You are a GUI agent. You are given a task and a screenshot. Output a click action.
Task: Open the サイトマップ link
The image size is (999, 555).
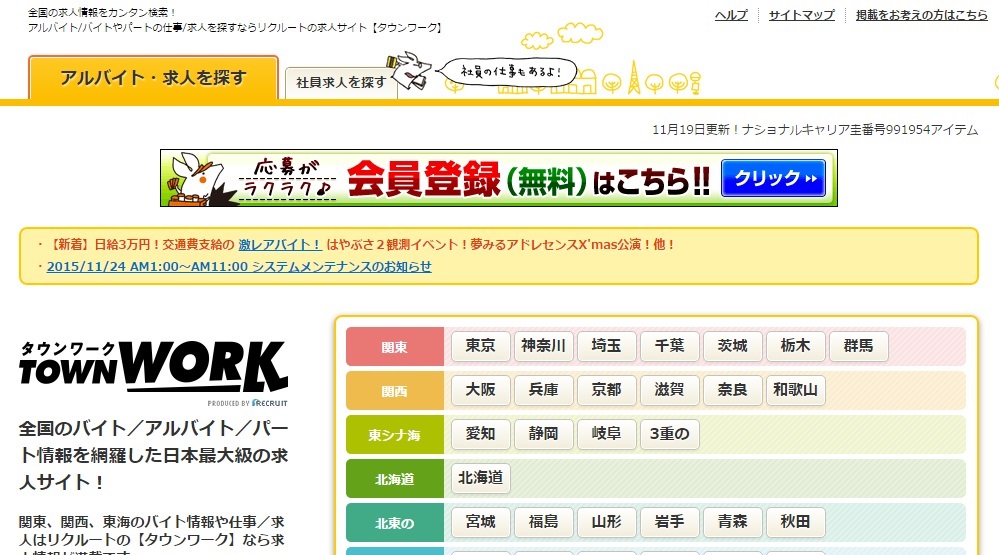[801, 15]
